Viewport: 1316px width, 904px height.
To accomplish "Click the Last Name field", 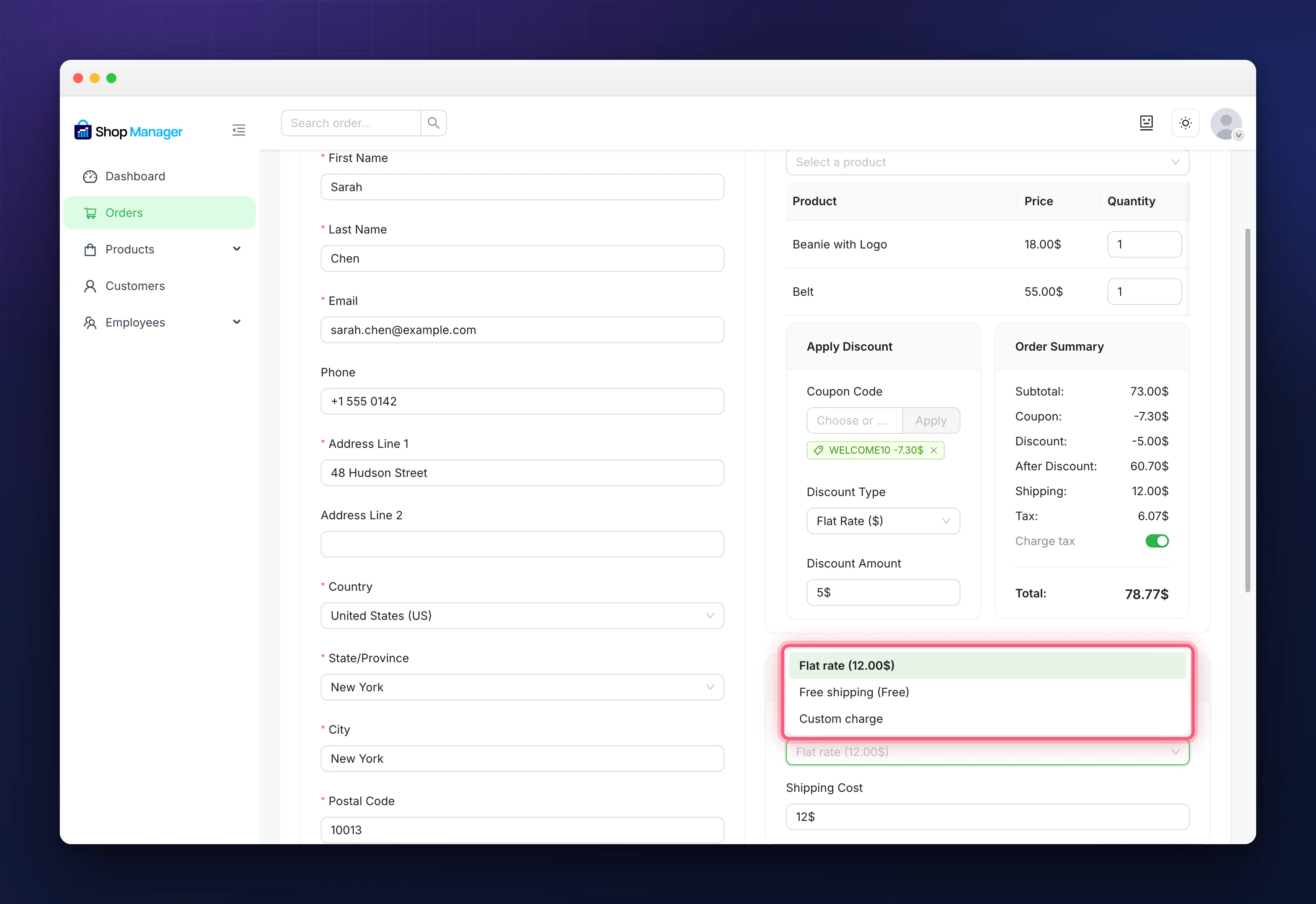I will pyautogui.click(x=522, y=258).
